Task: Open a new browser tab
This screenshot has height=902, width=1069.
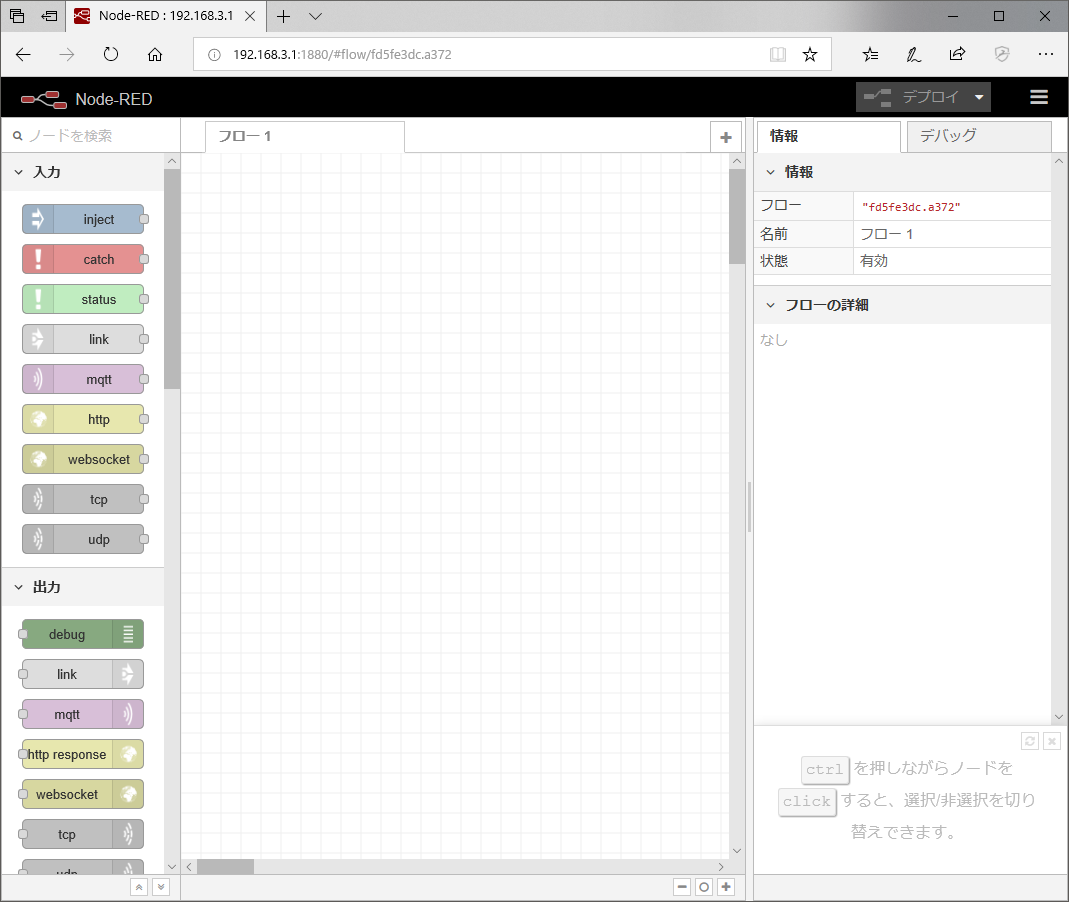Action: click(284, 16)
